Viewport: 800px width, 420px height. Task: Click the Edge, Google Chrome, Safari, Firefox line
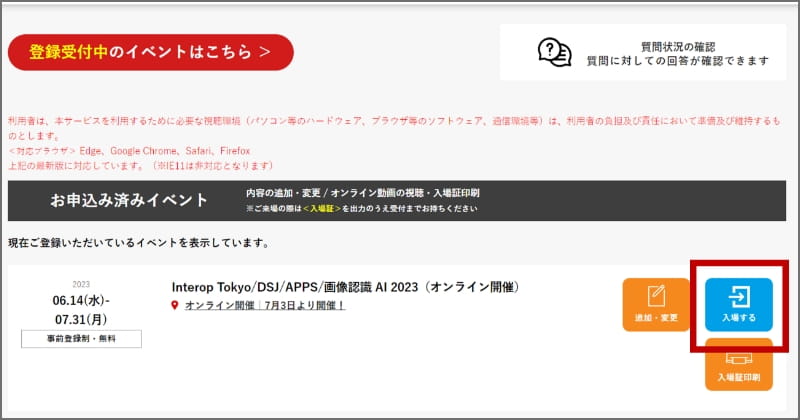click(130, 151)
